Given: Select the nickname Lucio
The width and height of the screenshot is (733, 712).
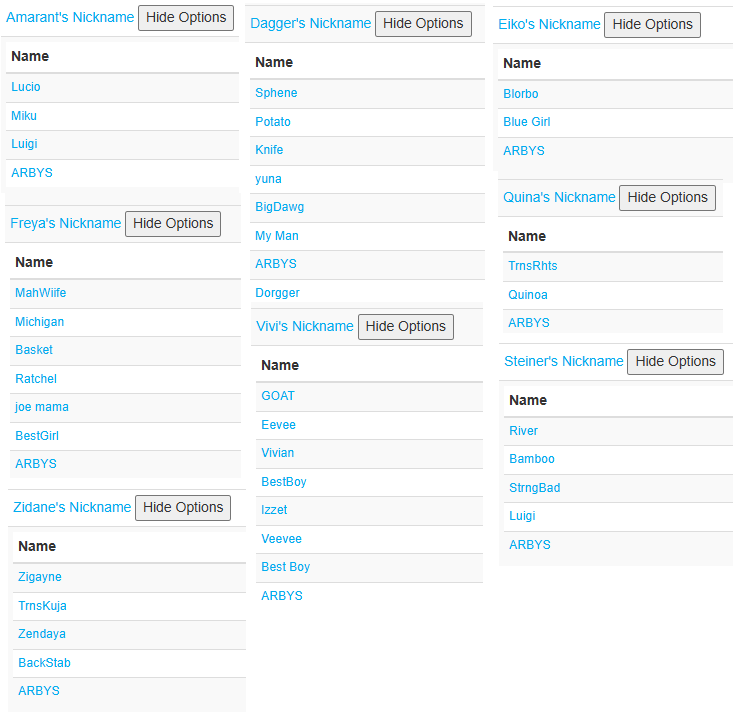Looking at the screenshot, I should click(26, 87).
